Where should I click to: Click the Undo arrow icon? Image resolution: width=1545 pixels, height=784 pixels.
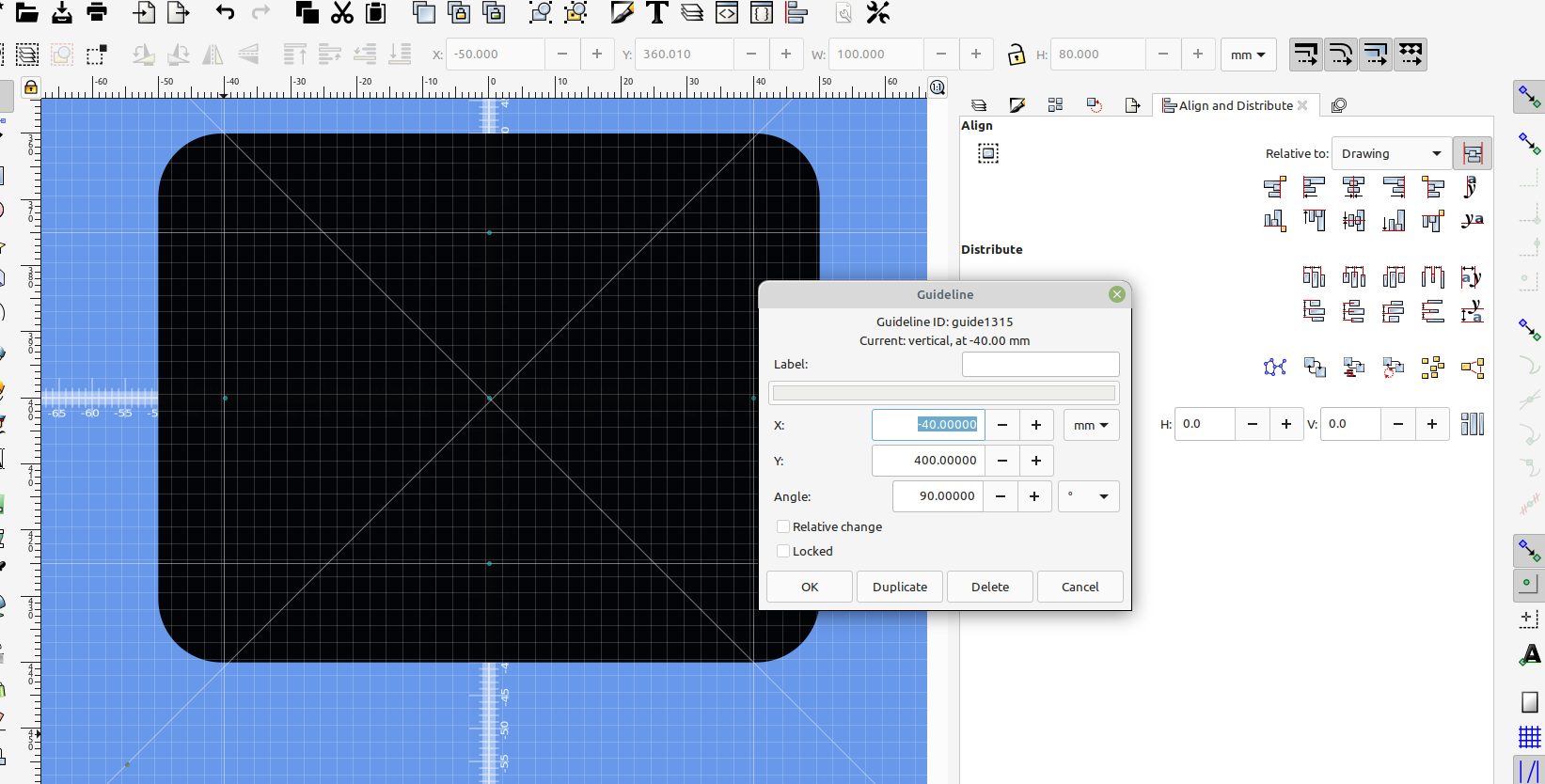[225, 12]
